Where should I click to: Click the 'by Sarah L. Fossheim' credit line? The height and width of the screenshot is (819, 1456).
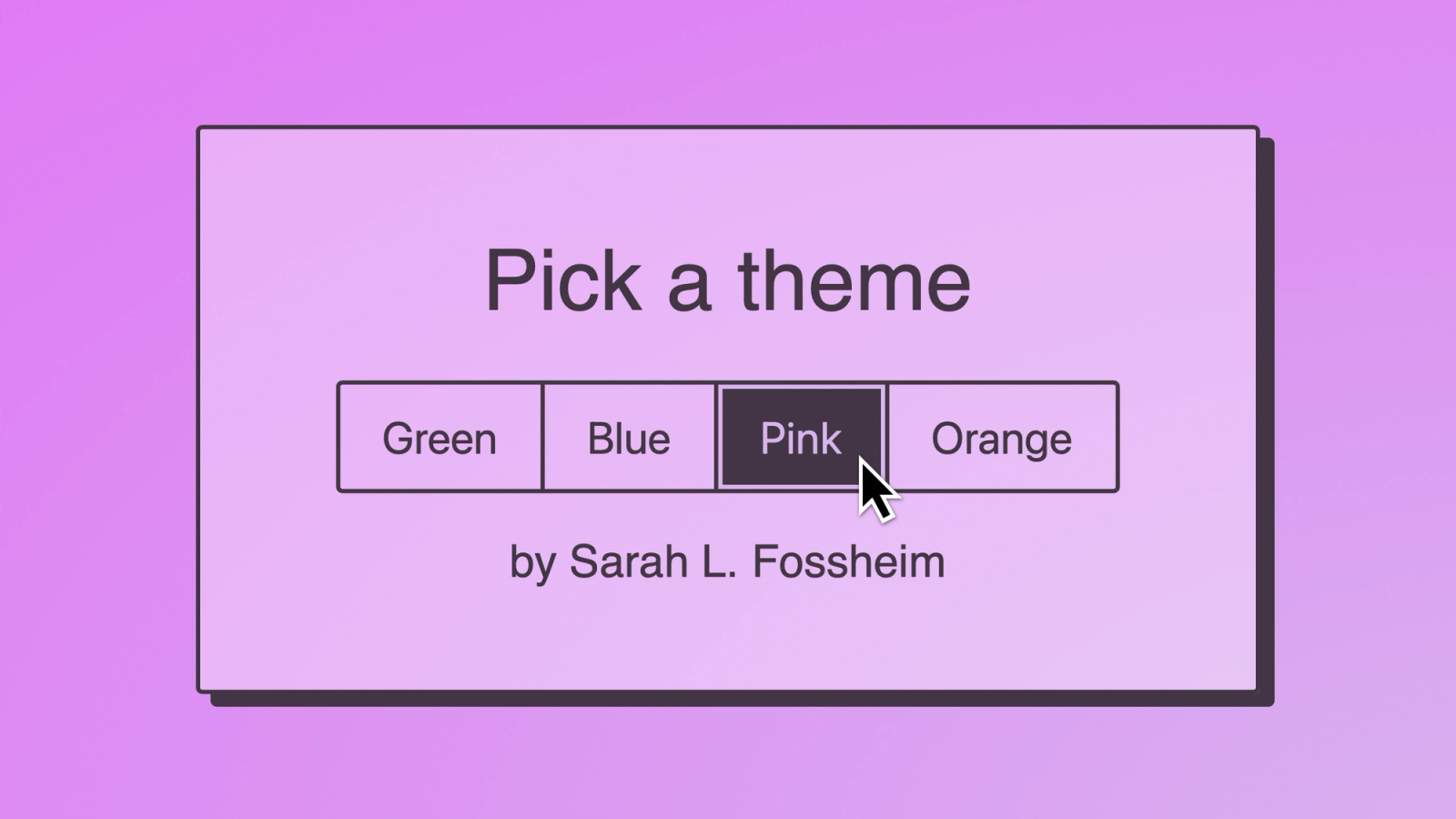coord(727,561)
